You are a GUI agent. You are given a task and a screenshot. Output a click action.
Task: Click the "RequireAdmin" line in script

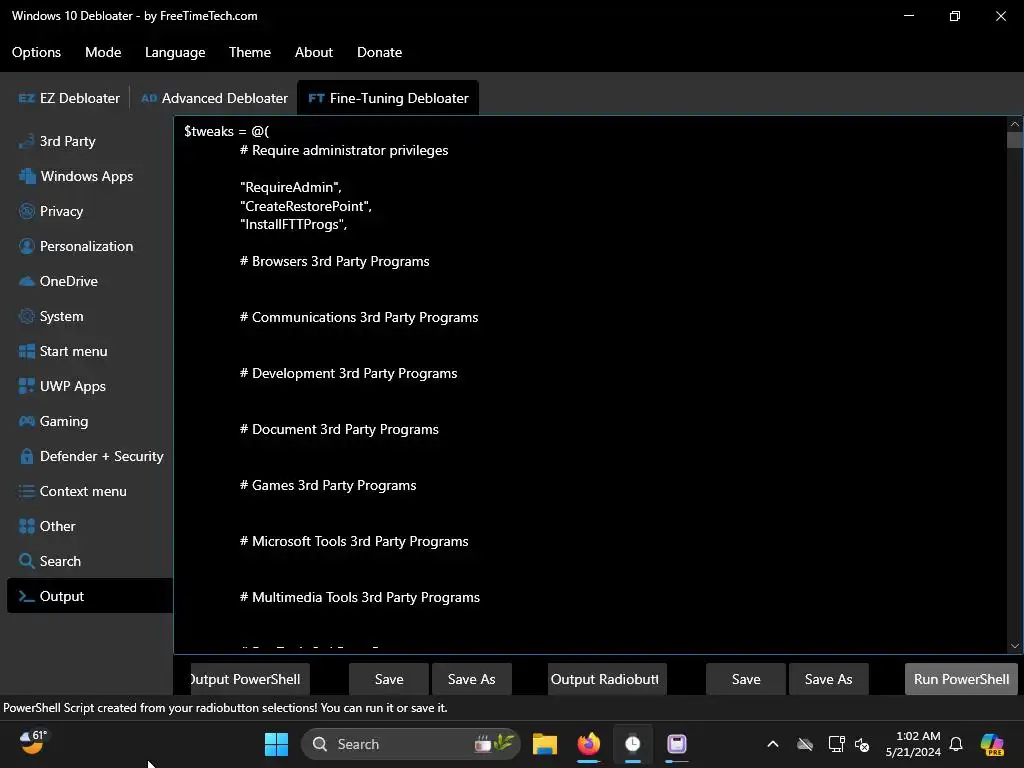291,187
